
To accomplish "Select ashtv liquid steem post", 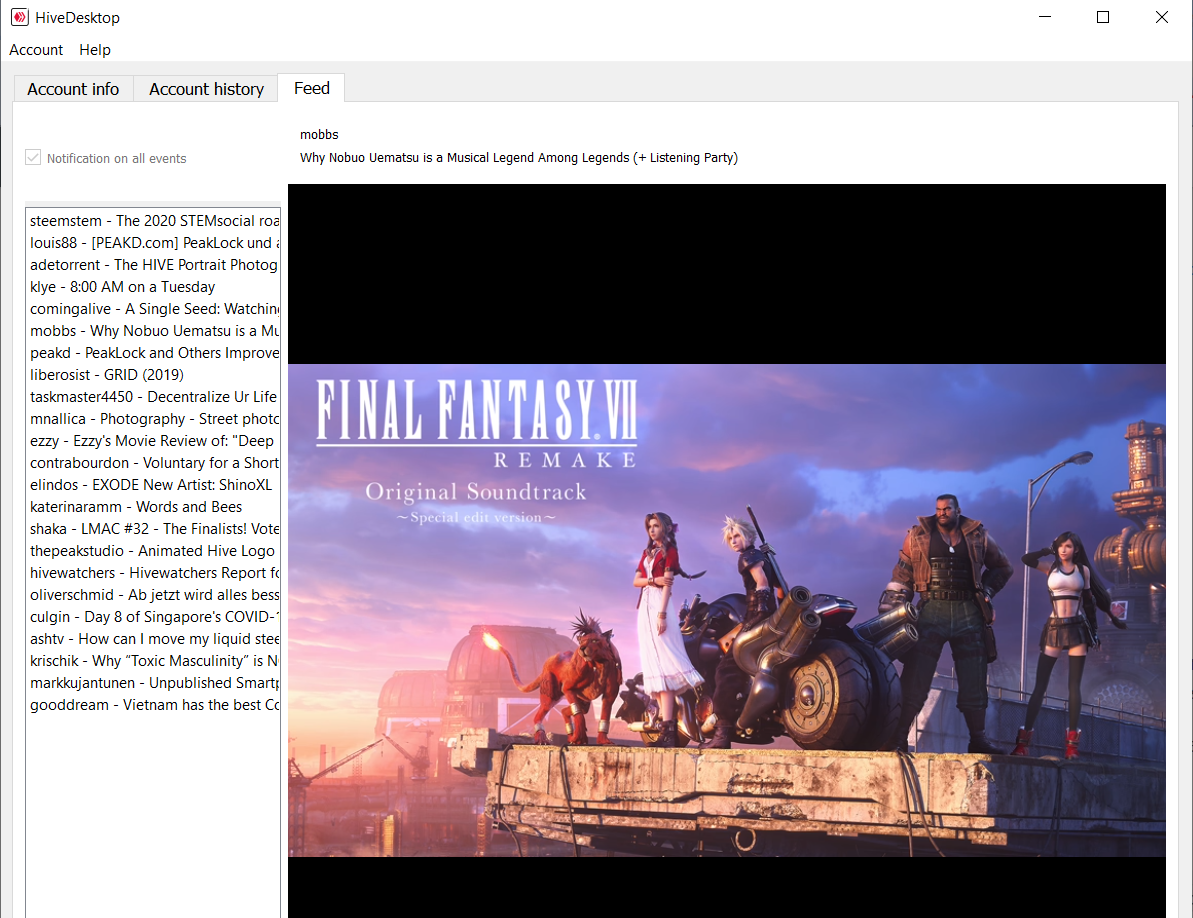I will [154, 639].
